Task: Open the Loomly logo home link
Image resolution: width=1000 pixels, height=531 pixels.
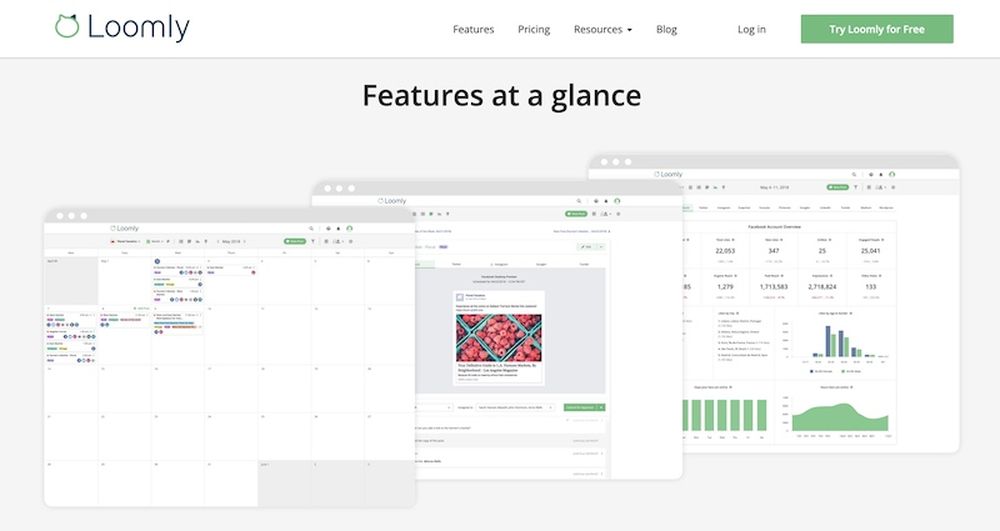Action: click(122, 27)
